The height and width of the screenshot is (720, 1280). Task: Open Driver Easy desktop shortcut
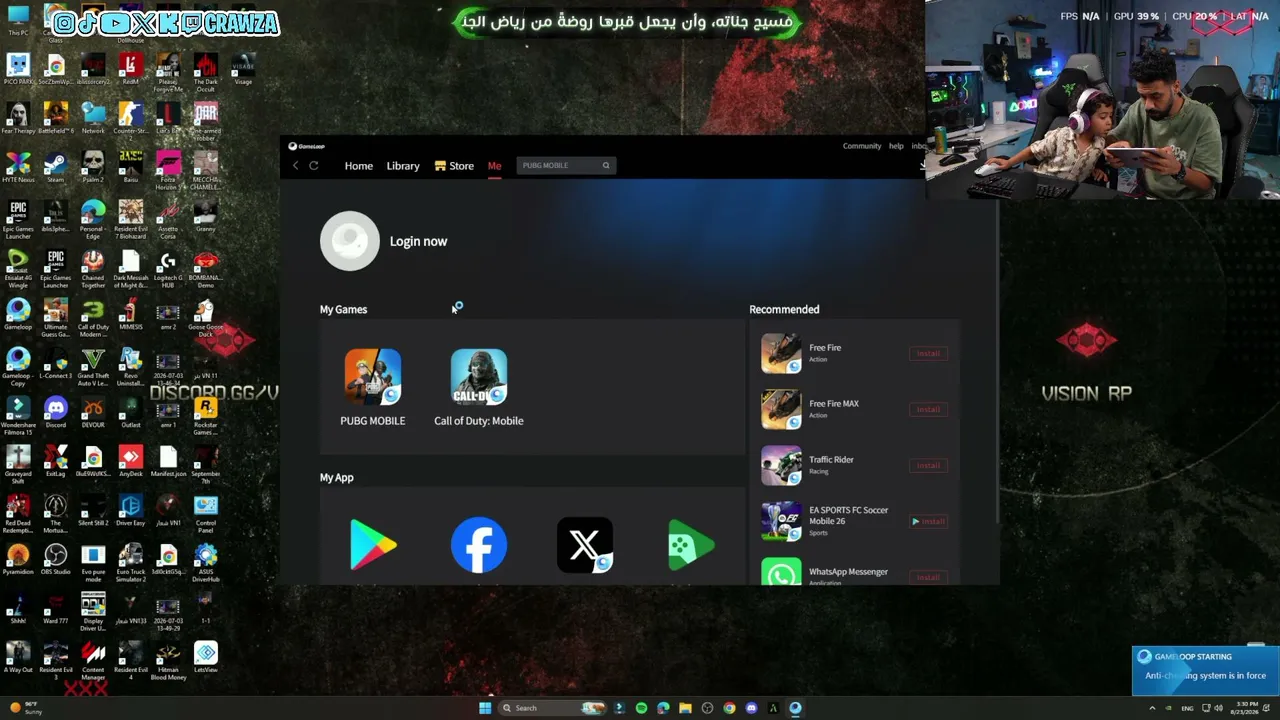(x=131, y=509)
